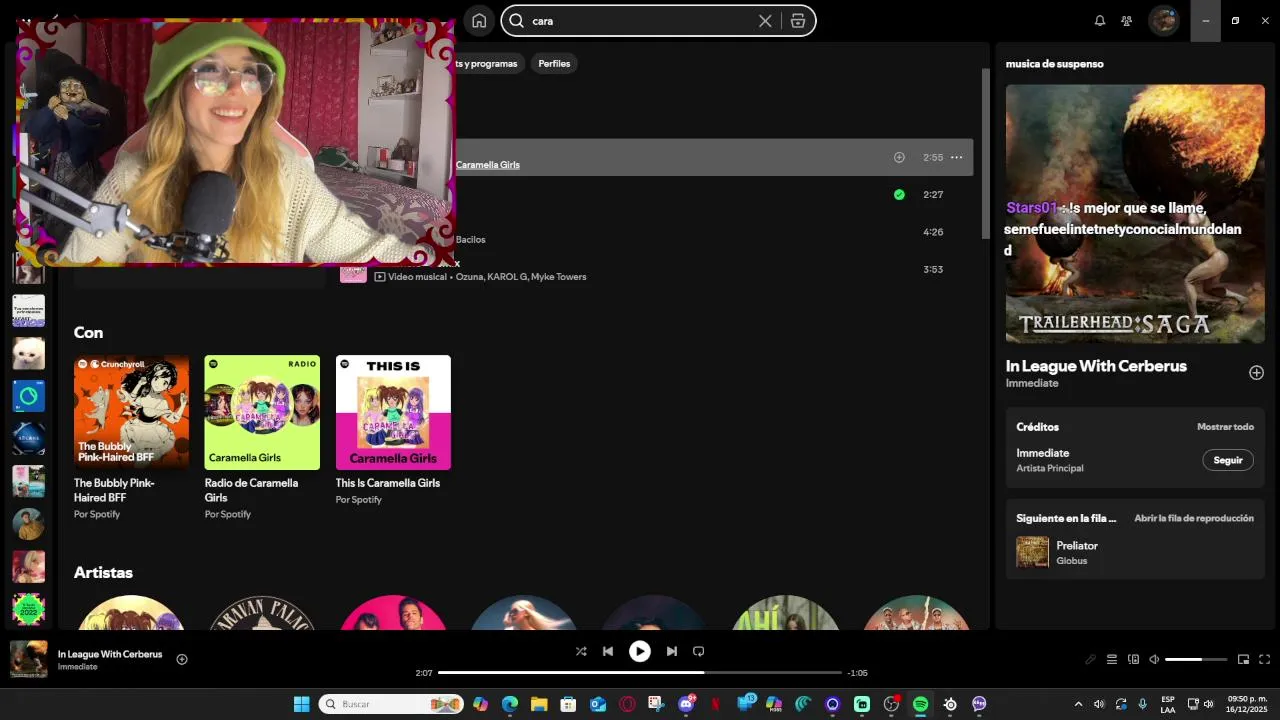Open the queue icon in the player bar
This screenshot has width=1280, height=720.
pos(1112,659)
